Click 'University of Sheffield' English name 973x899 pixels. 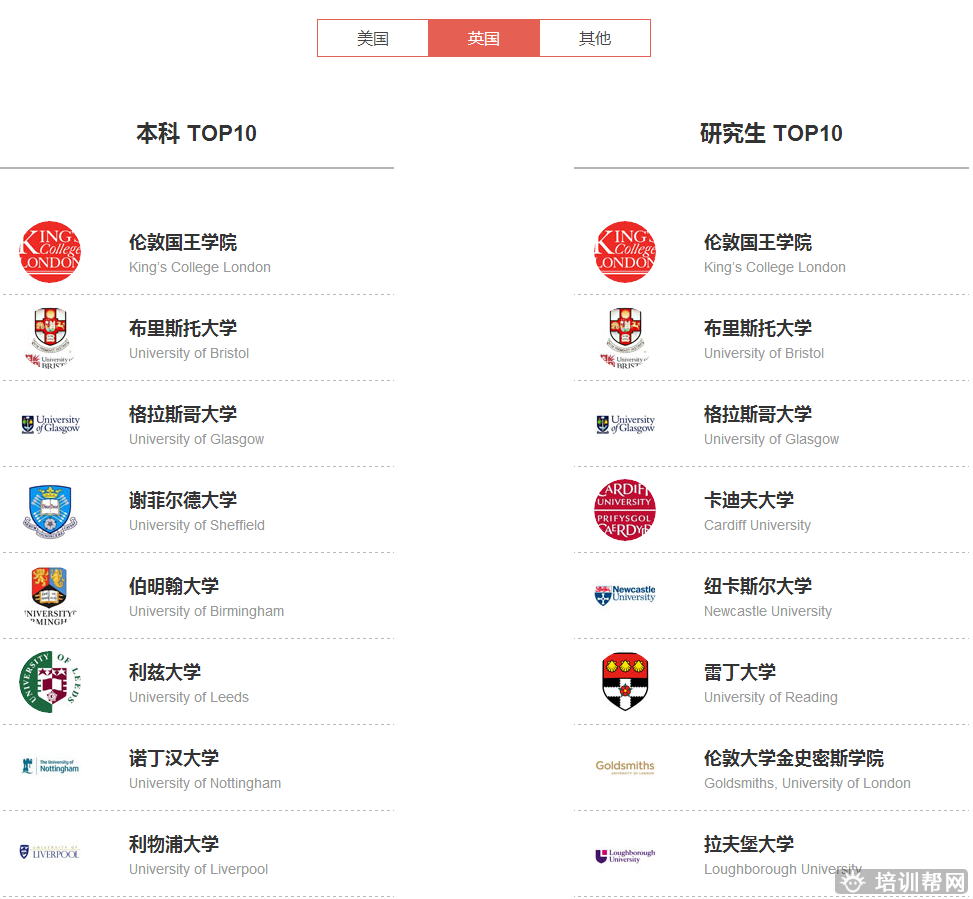point(197,526)
